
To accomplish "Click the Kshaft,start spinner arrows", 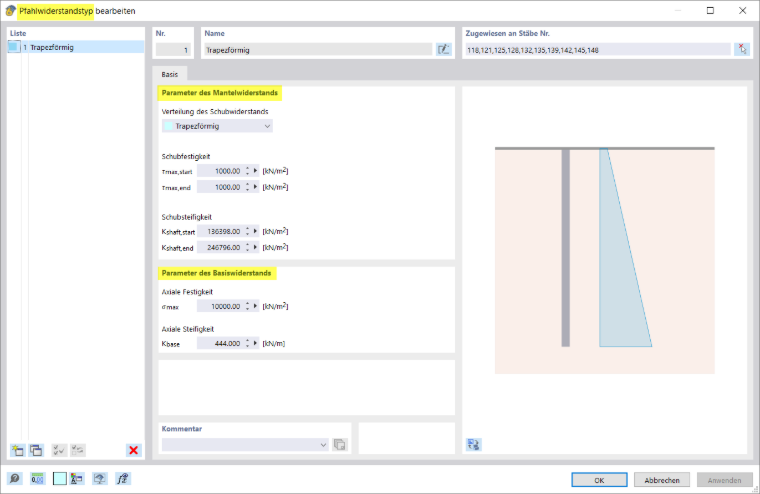I will [247, 231].
